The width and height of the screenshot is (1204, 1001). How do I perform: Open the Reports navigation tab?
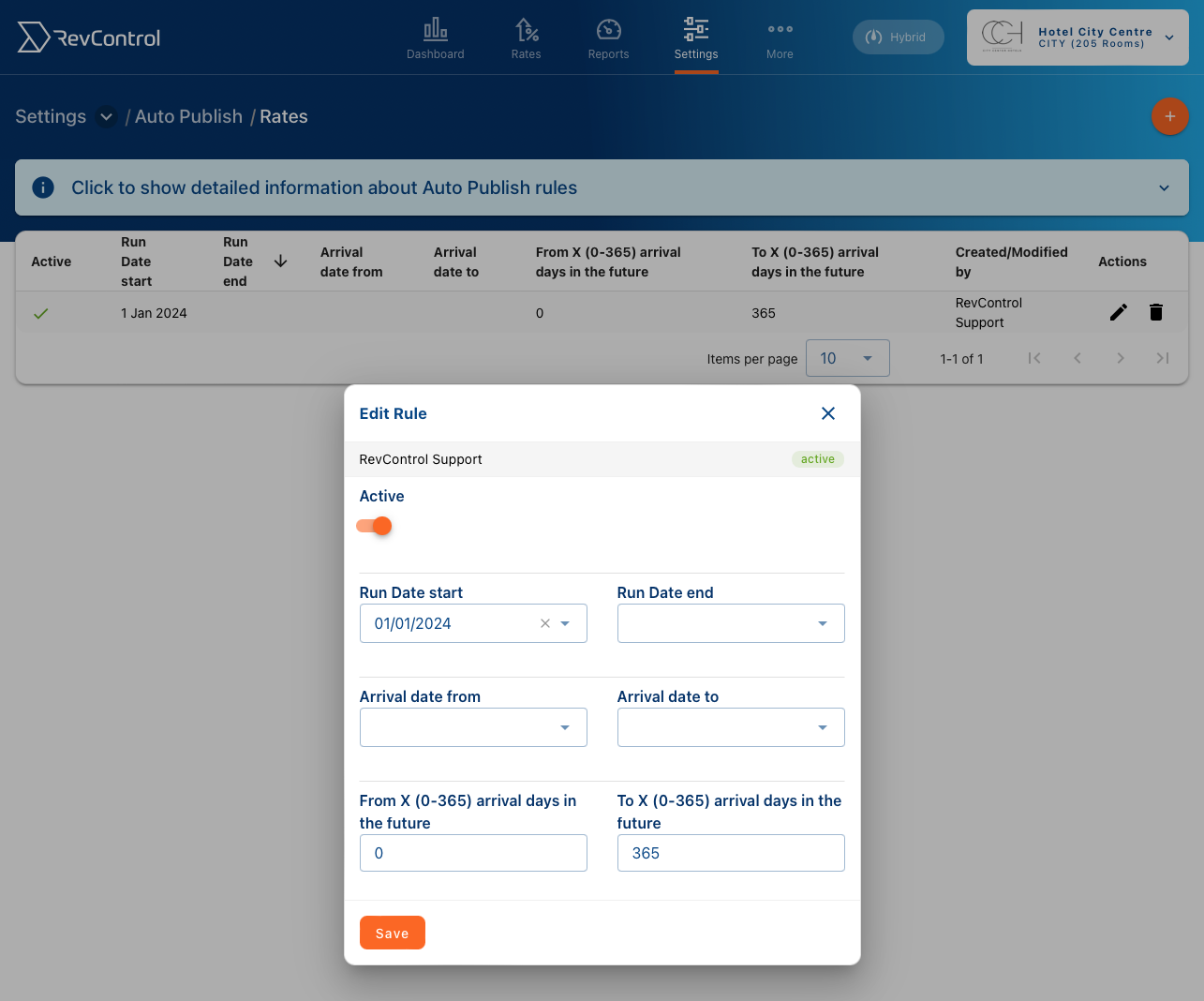[x=608, y=38]
